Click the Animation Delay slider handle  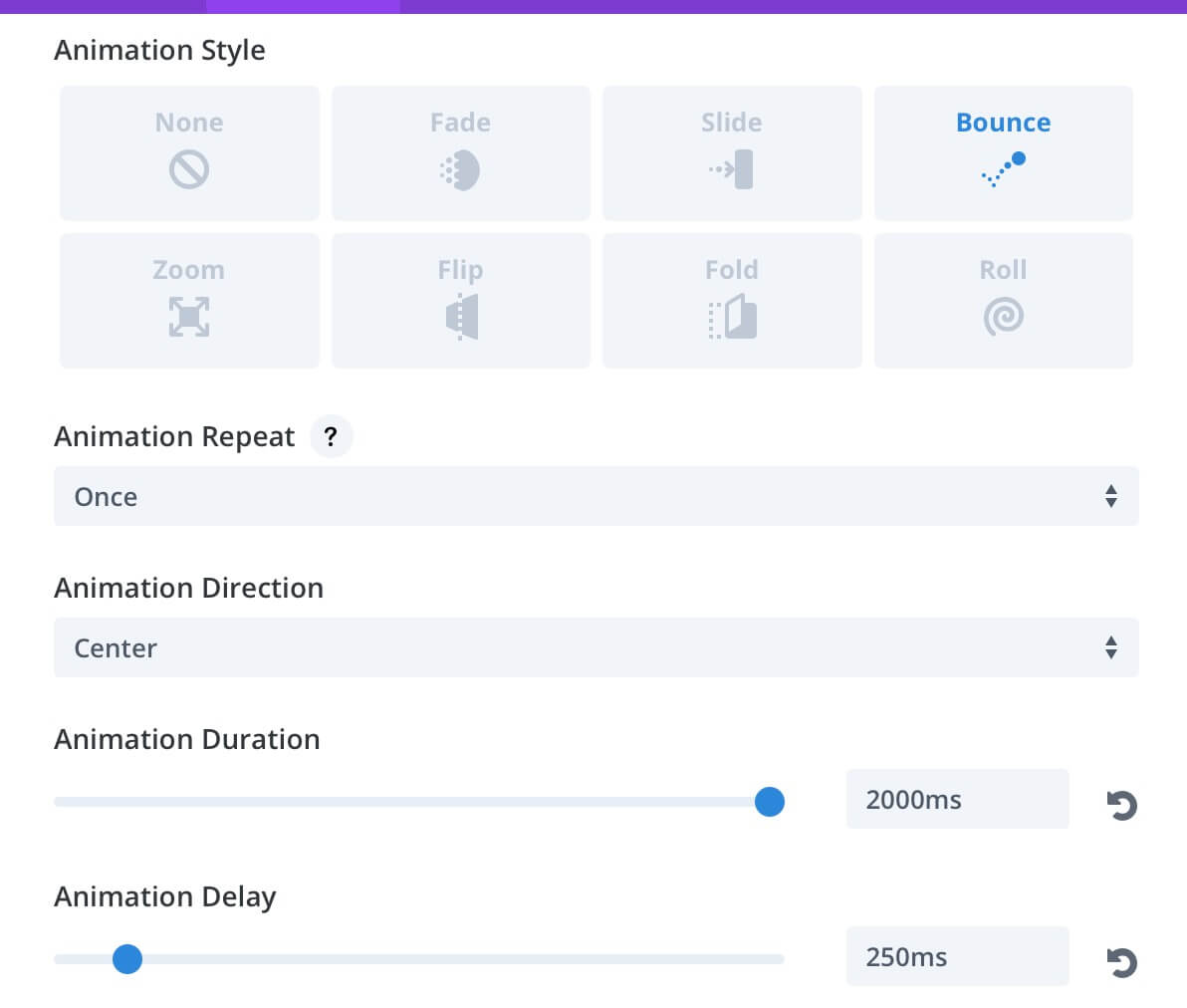(x=127, y=959)
